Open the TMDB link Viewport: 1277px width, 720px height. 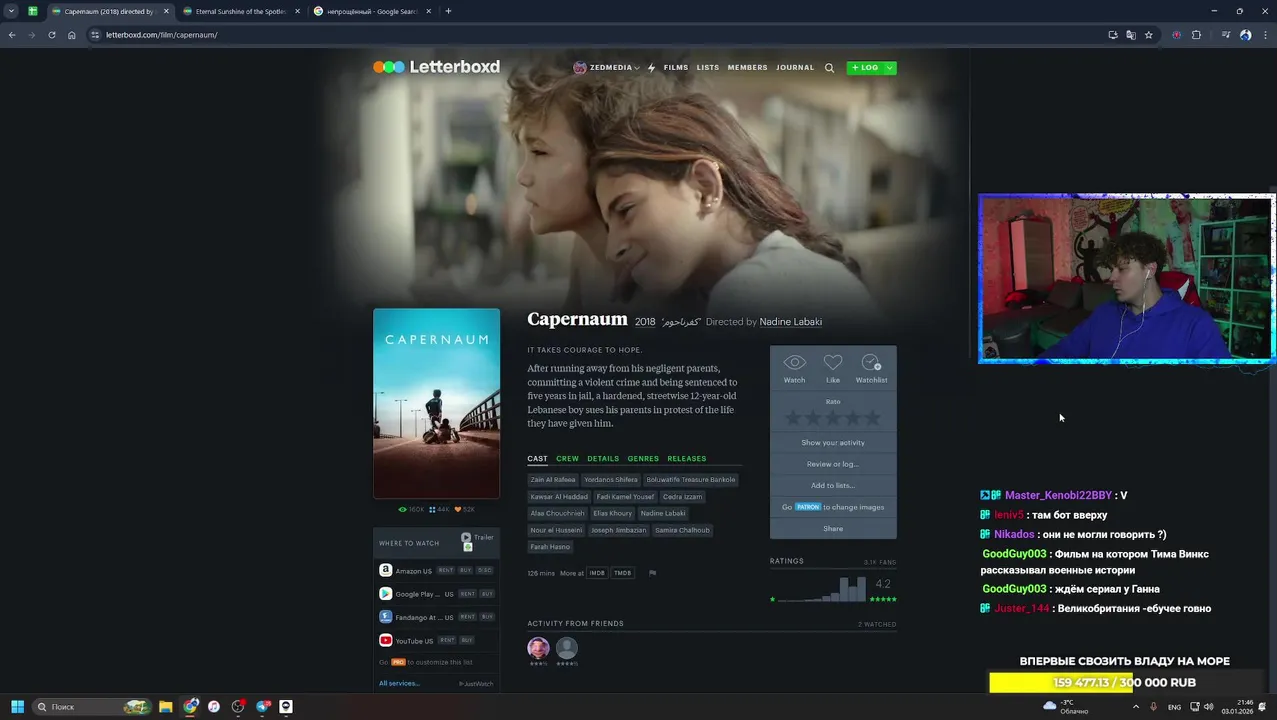(622, 573)
